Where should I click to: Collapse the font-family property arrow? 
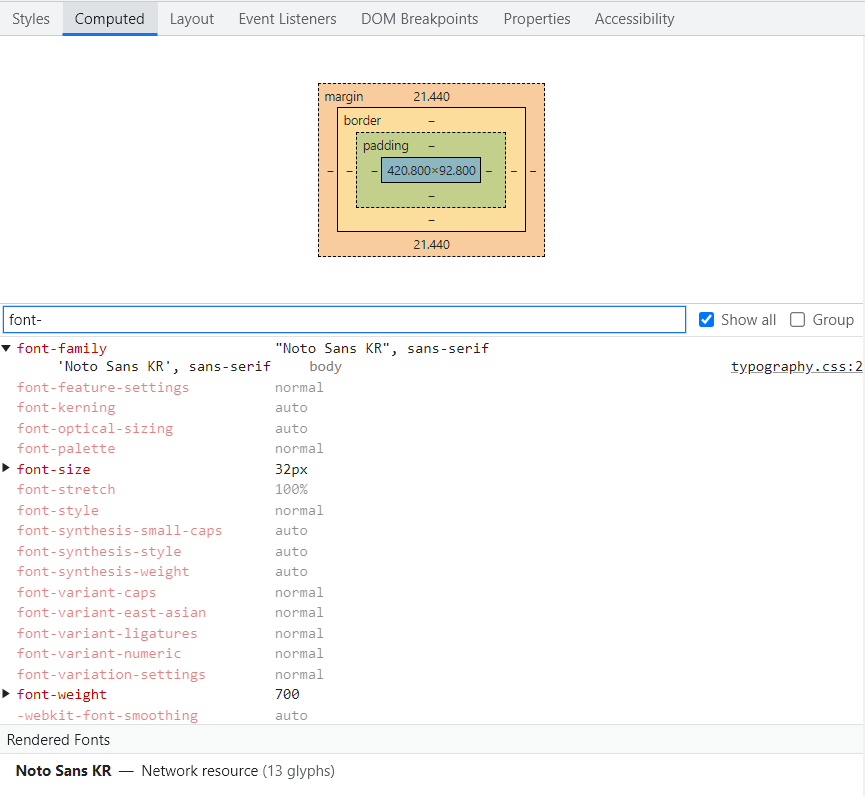click(x=7, y=348)
